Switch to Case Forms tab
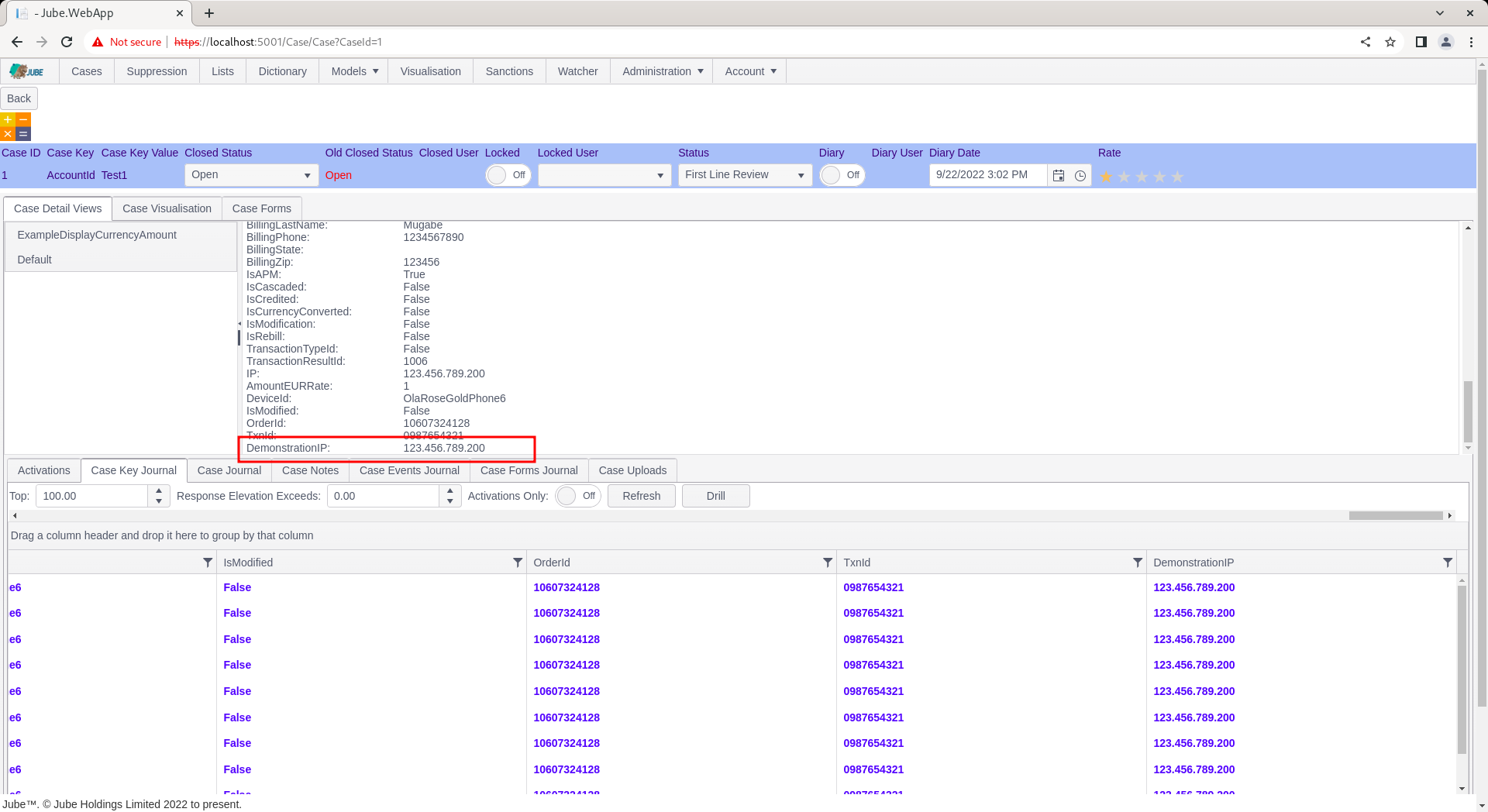 click(x=262, y=208)
